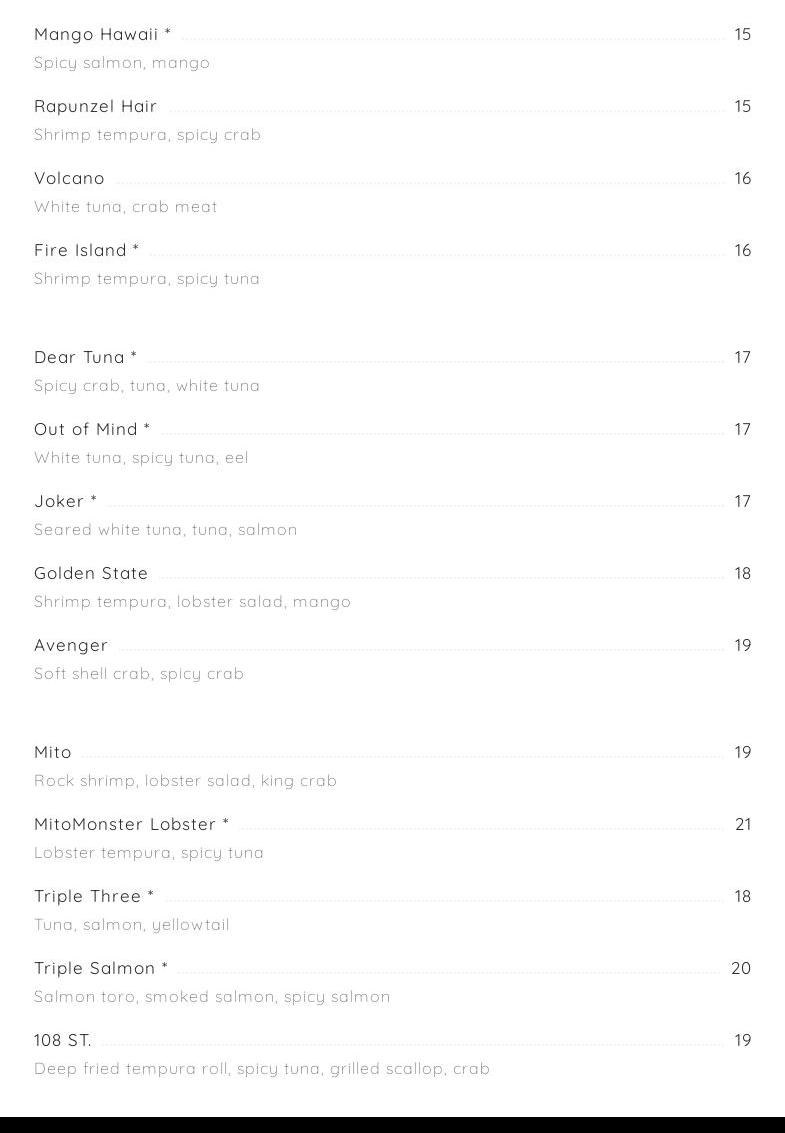Choose the Triple Salmon roll
Screen dimensions: 785x1133
(x=101, y=968)
